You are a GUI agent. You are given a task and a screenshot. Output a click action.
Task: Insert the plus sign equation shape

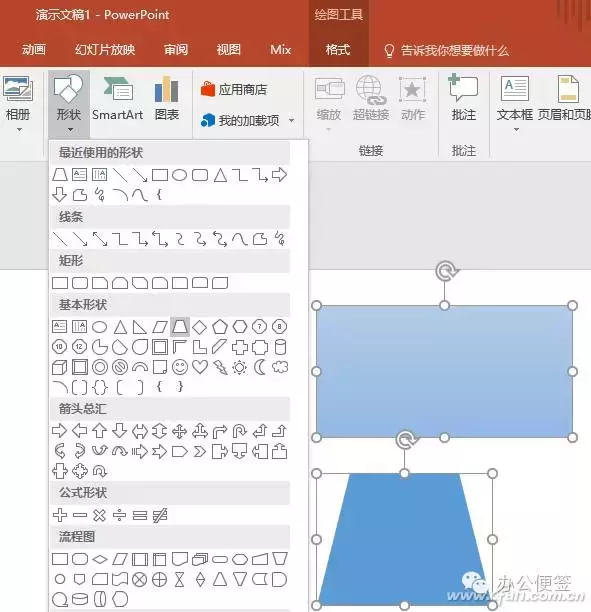tap(60, 515)
